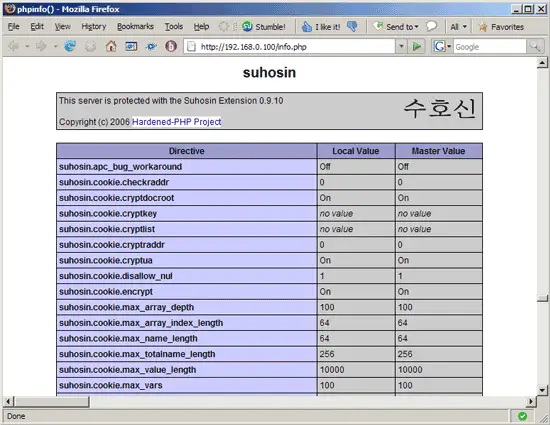Image resolution: width=550 pixels, height=425 pixels.
Task: Open the Tools menu
Action: [x=174, y=27]
